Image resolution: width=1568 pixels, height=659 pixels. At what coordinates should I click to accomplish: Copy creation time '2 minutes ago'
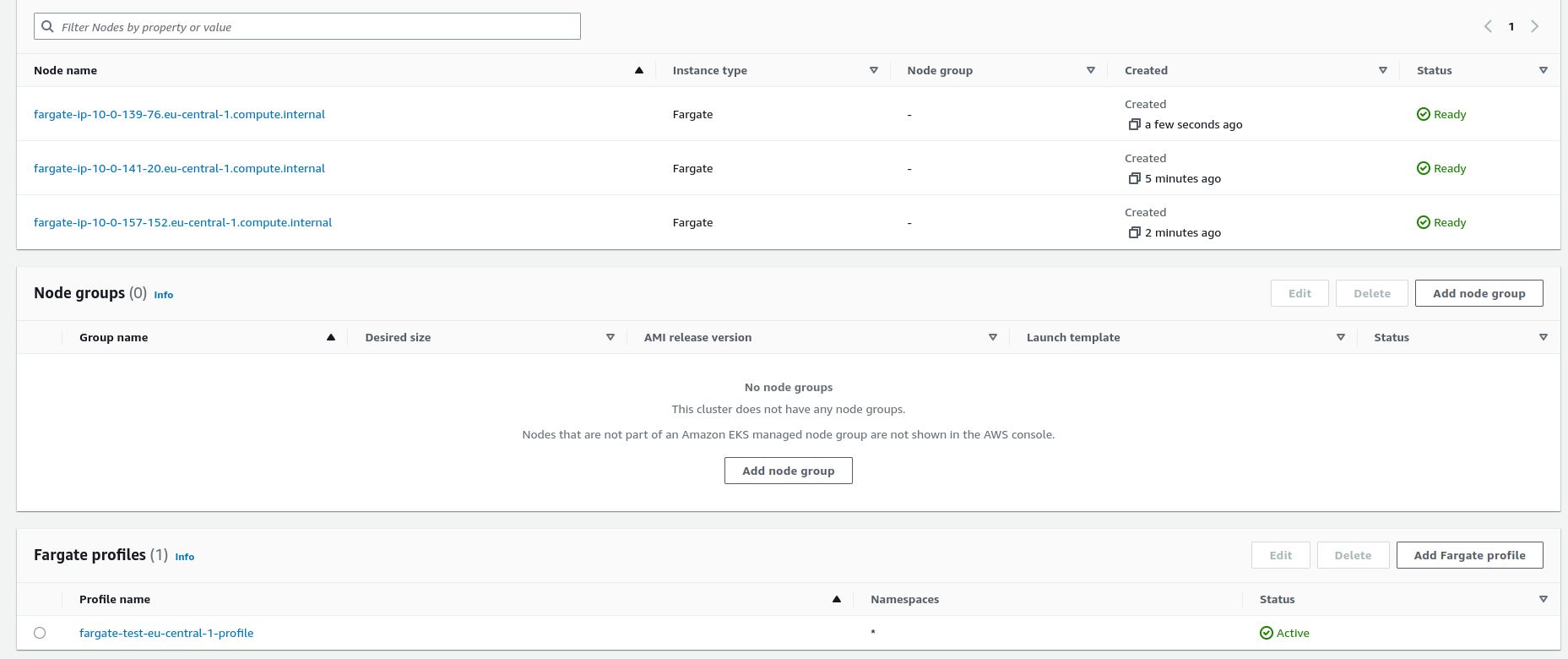1135,232
